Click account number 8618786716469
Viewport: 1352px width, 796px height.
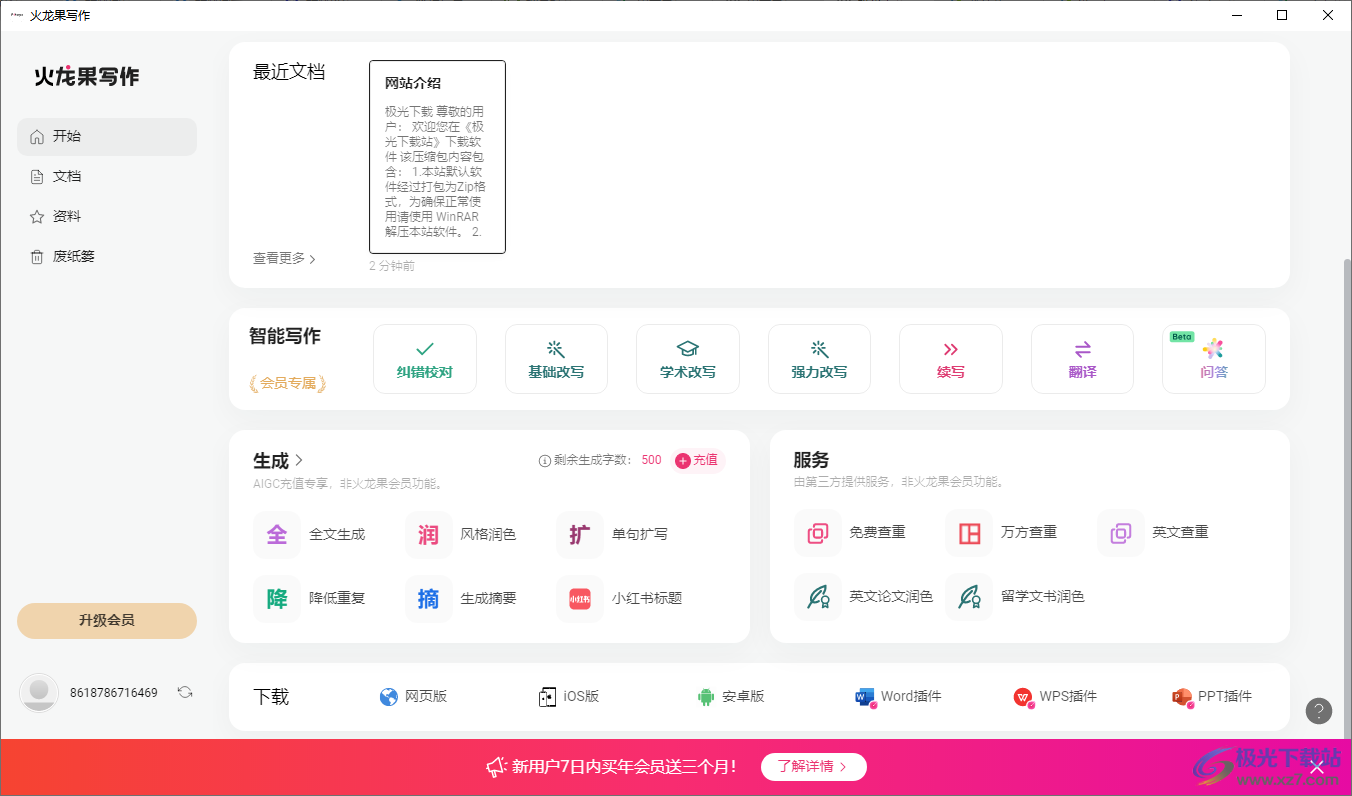(114, 693)
